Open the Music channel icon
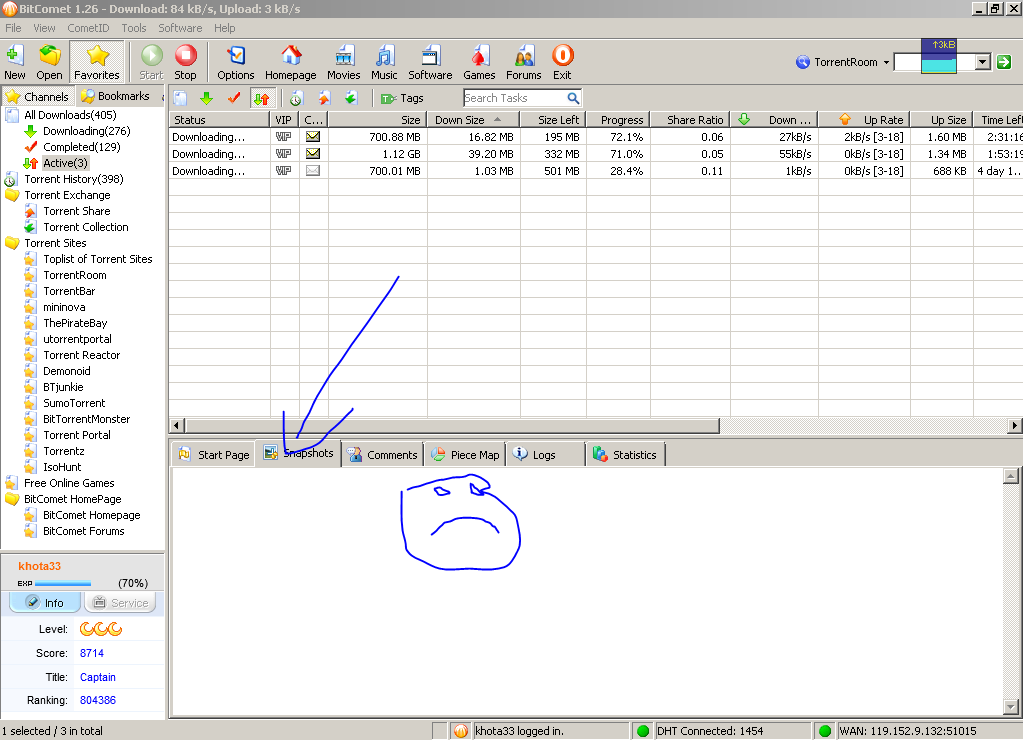1023x740 pixels. click(384, 62)
